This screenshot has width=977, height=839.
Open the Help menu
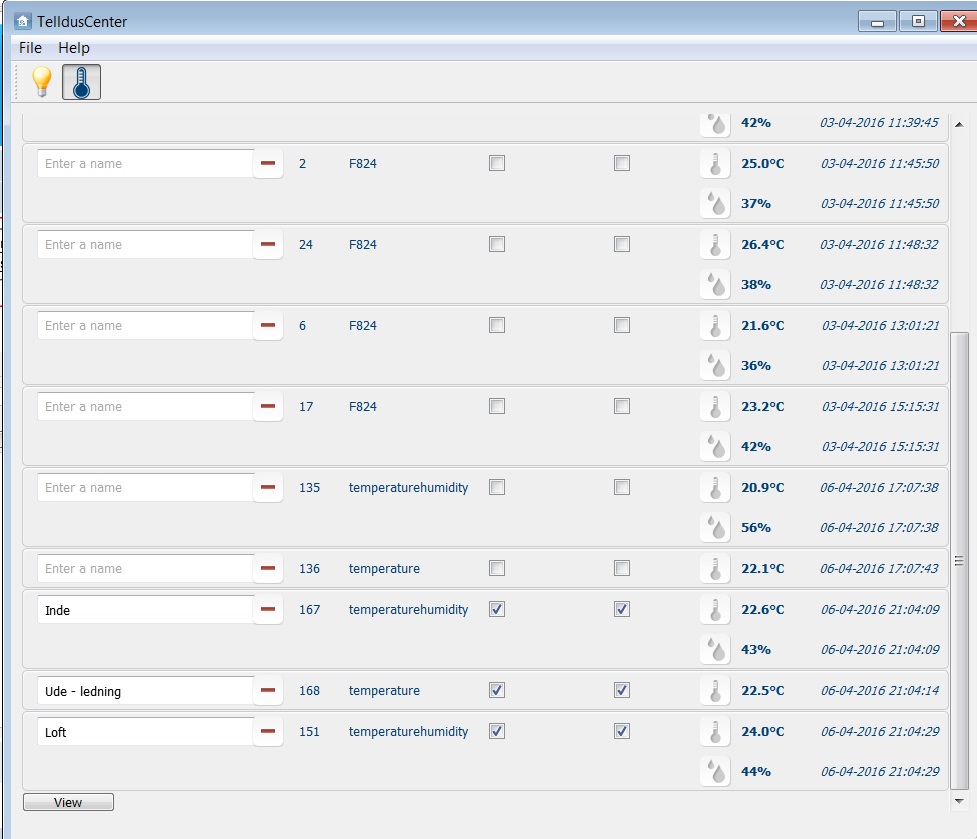click(x=74, y=48)
